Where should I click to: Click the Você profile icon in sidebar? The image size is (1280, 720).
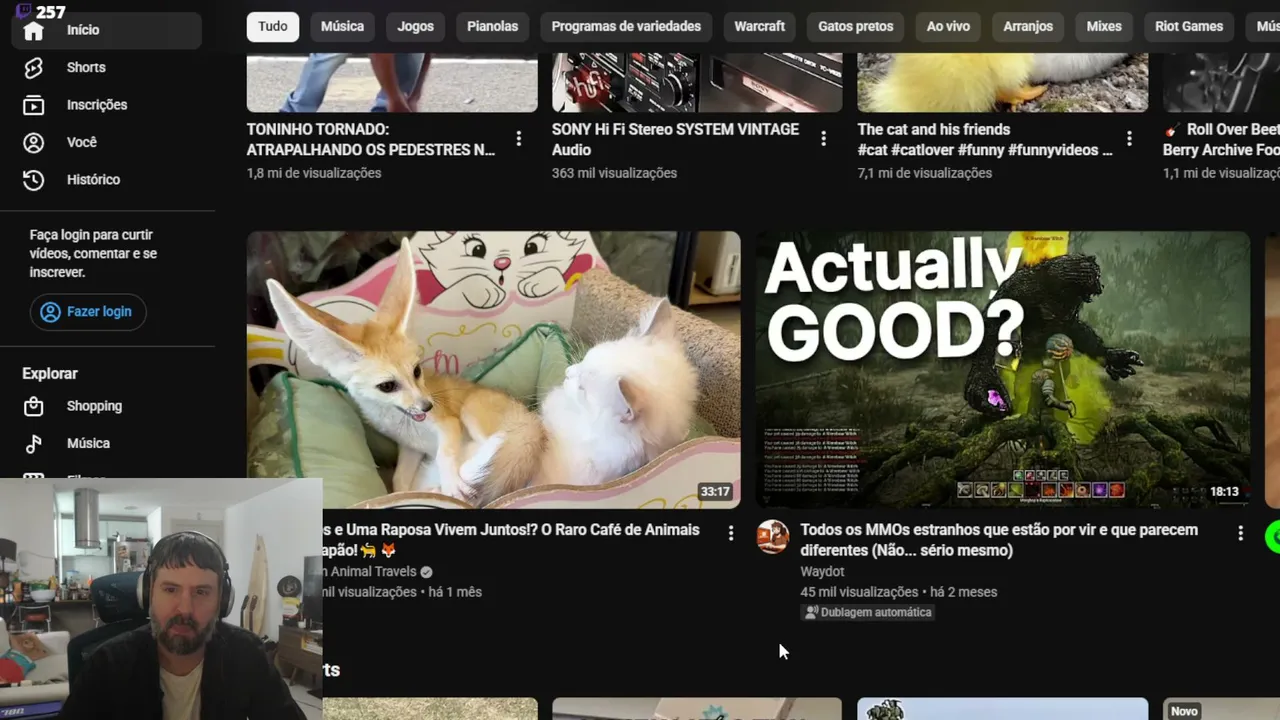pos(34,142)
